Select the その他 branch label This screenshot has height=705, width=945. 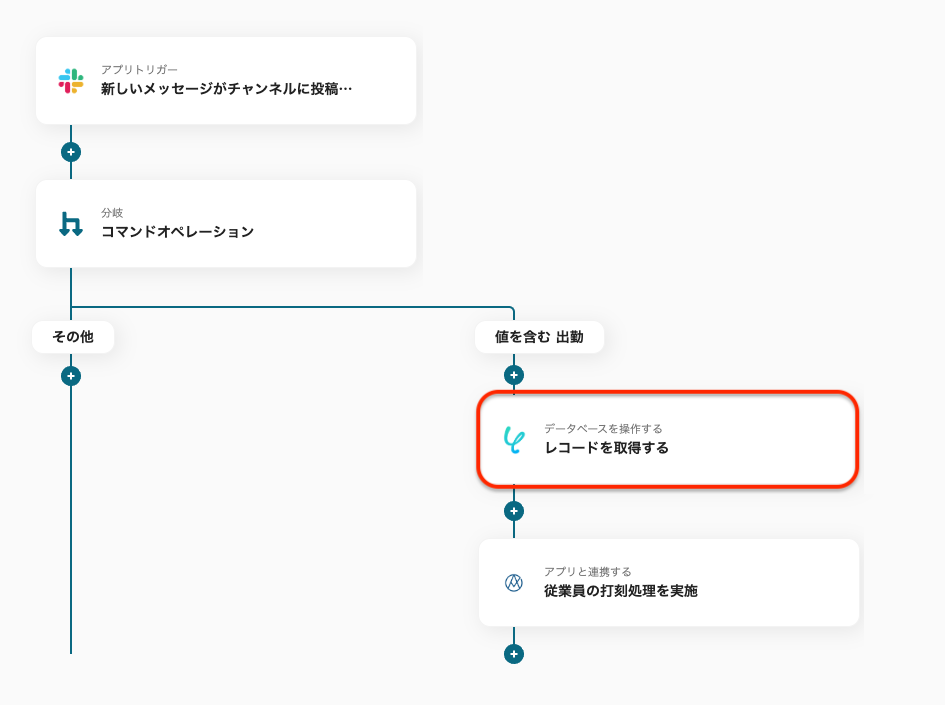[73, 337]
